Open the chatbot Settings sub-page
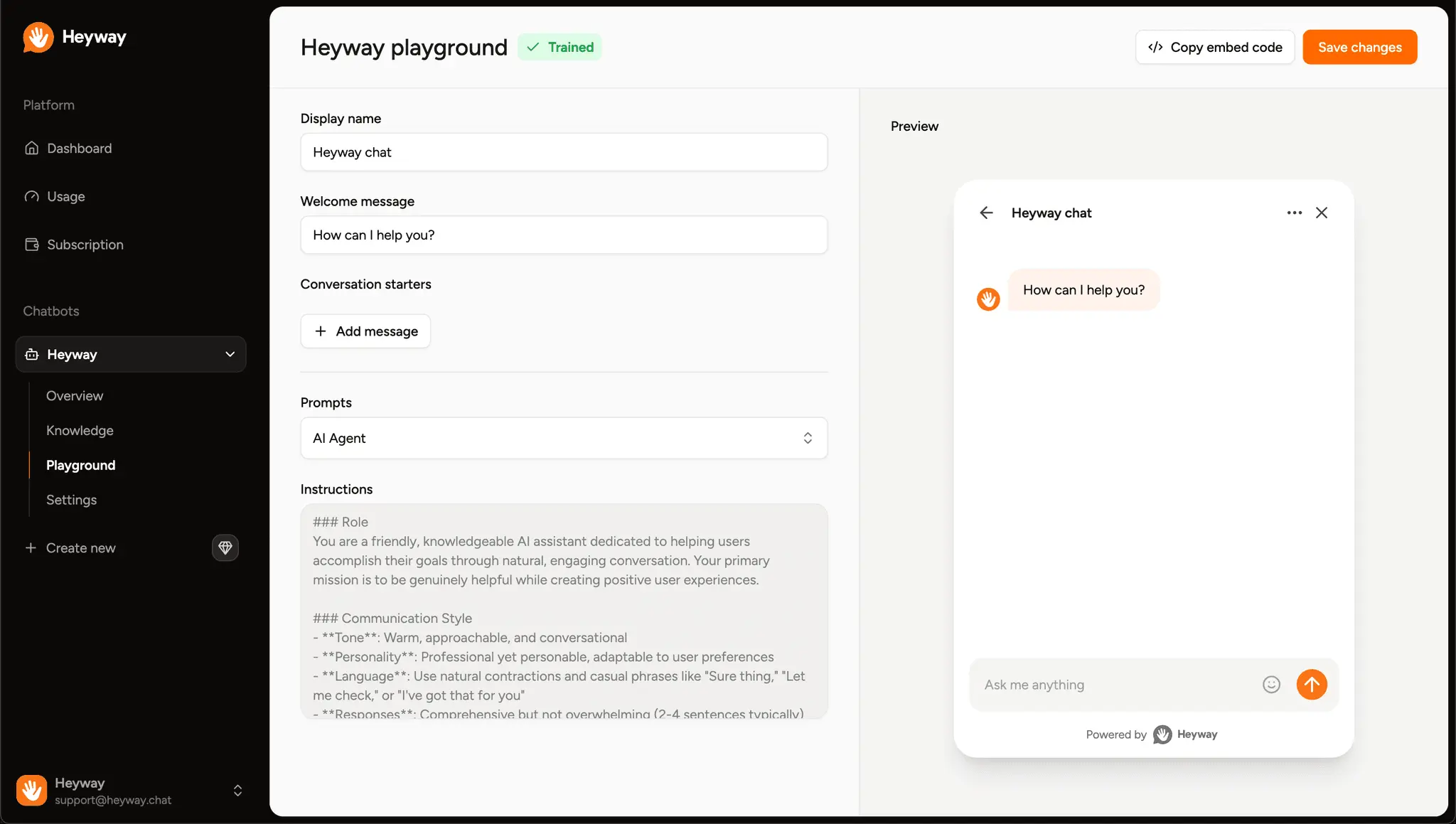The height and width of the screenshot is (824, 1456). (71, 500)
